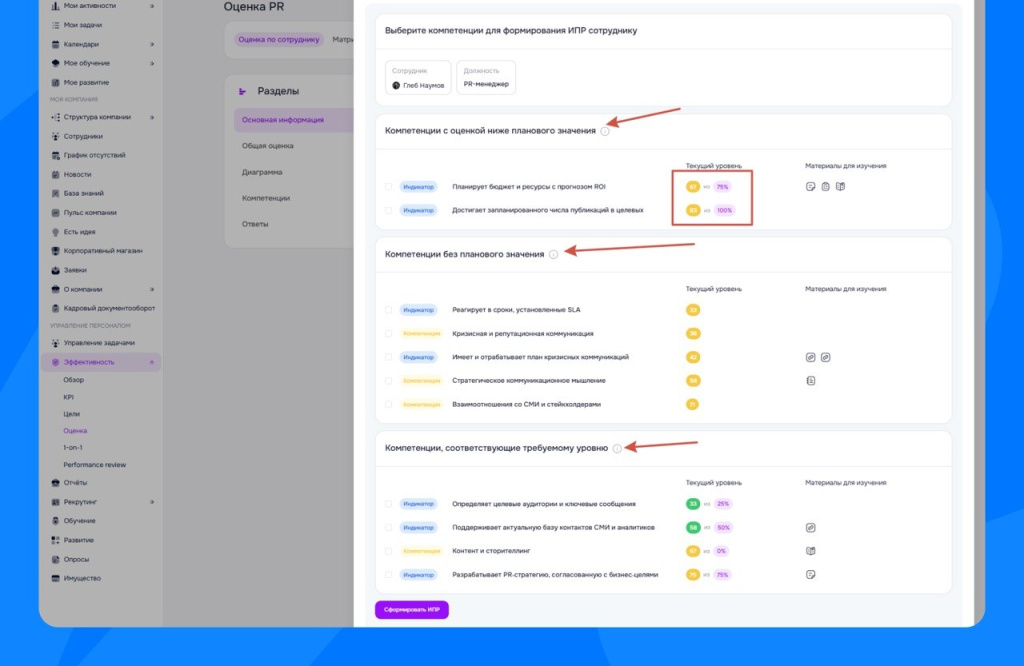The width and height of the screenshot is (1024, 666).
Task: Click the База знаний icon
Action: (56, 193)
